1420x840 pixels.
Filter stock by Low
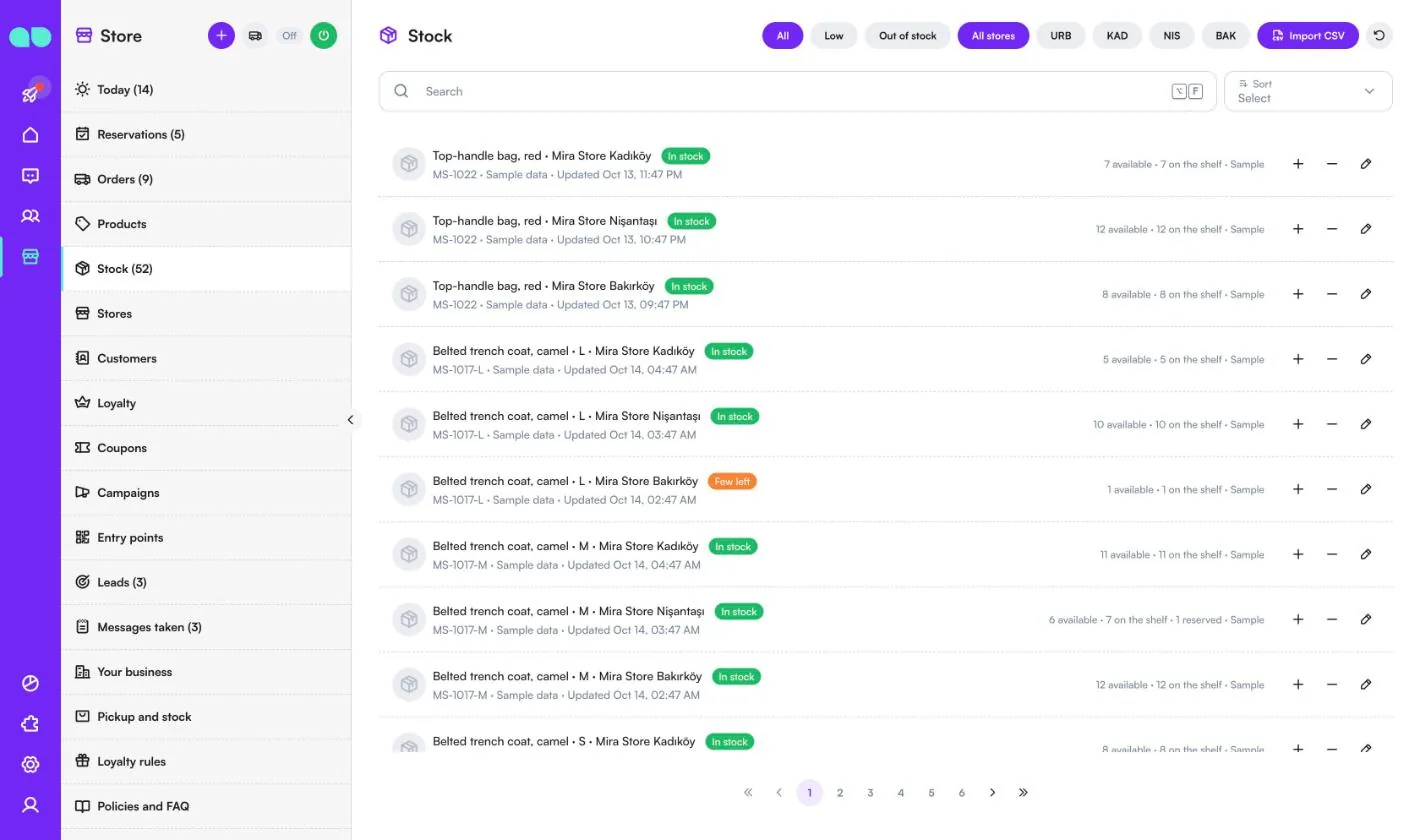pos(834,36)
